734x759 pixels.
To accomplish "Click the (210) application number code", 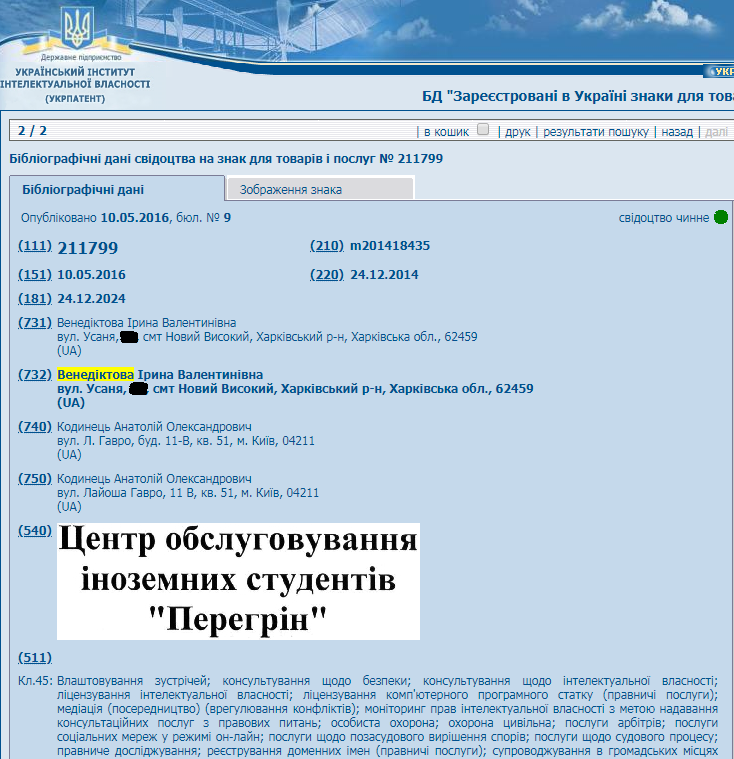I will tap(326, 246).
